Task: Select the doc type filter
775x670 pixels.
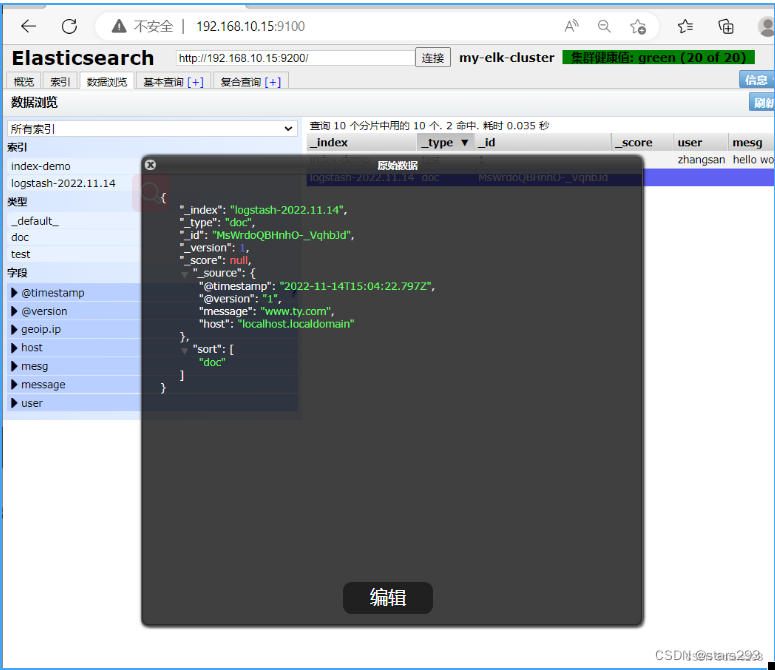Action: point(20,237)
